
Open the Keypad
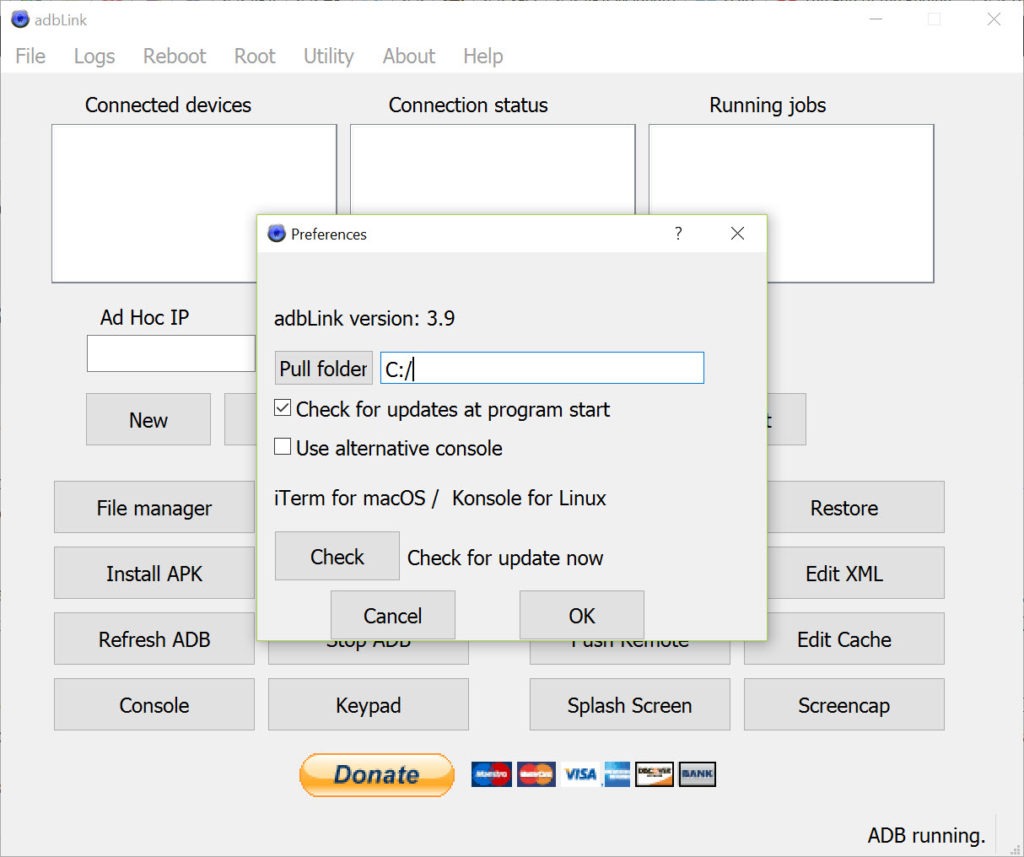[368, 705]
